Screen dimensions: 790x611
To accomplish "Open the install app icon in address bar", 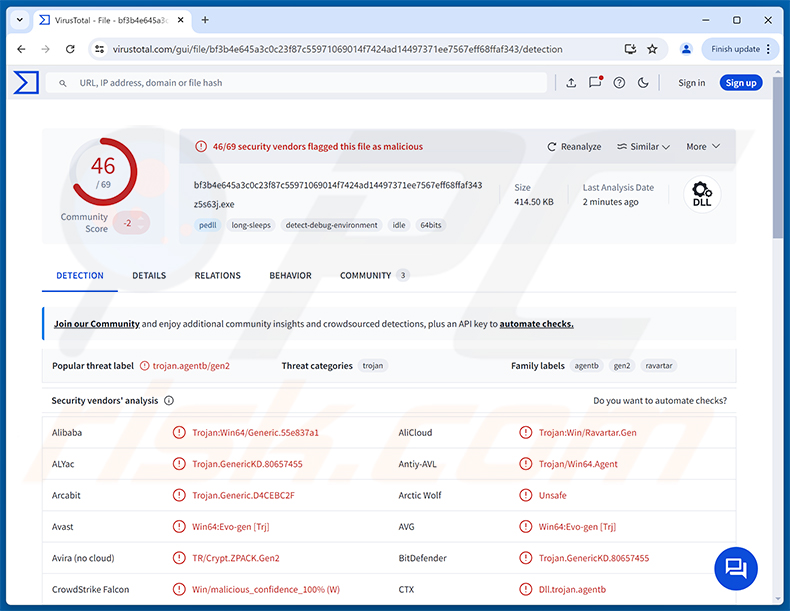I will [630, 49].
